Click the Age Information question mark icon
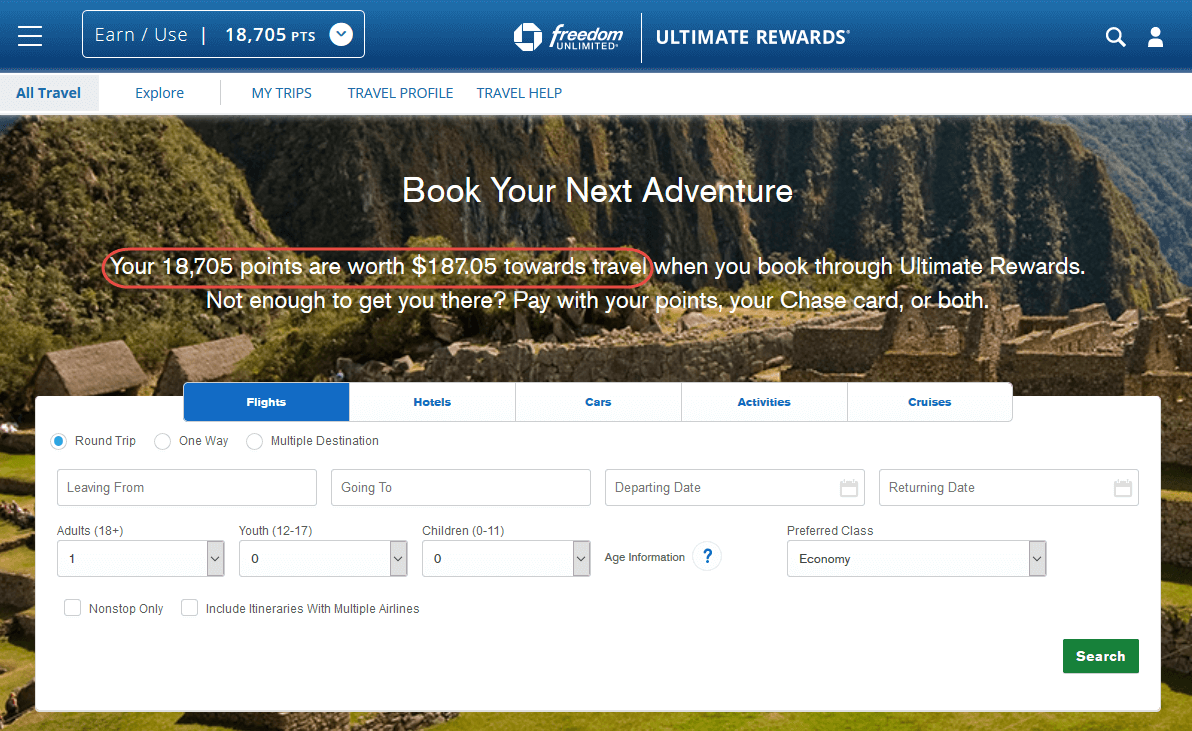The image size is (1192, 731). pos(707,557)
